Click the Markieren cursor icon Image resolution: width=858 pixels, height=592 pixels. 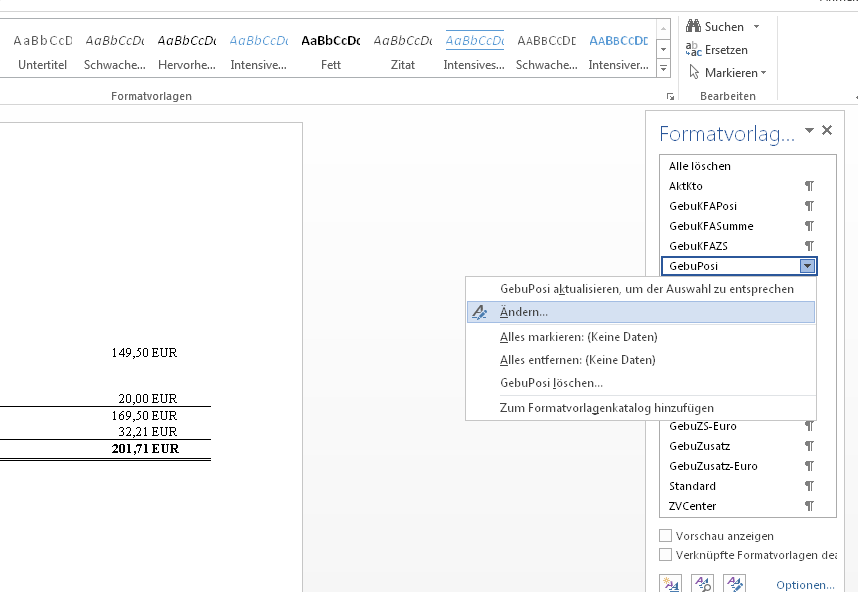(x=693, y=72)
